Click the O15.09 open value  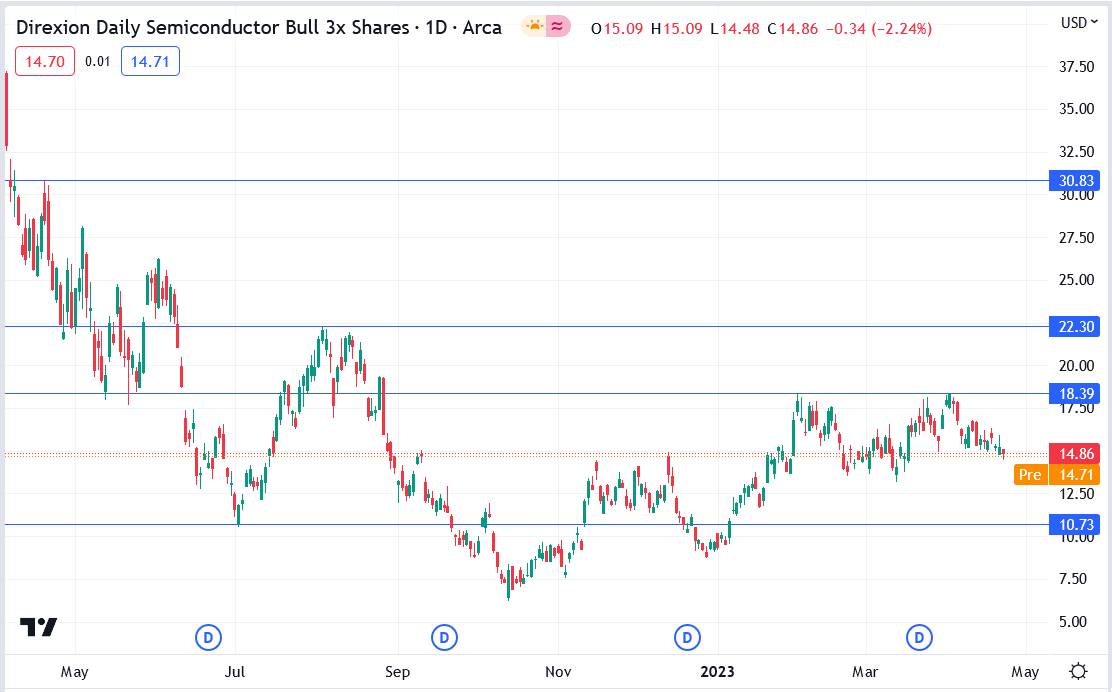[x=617, y=29]
